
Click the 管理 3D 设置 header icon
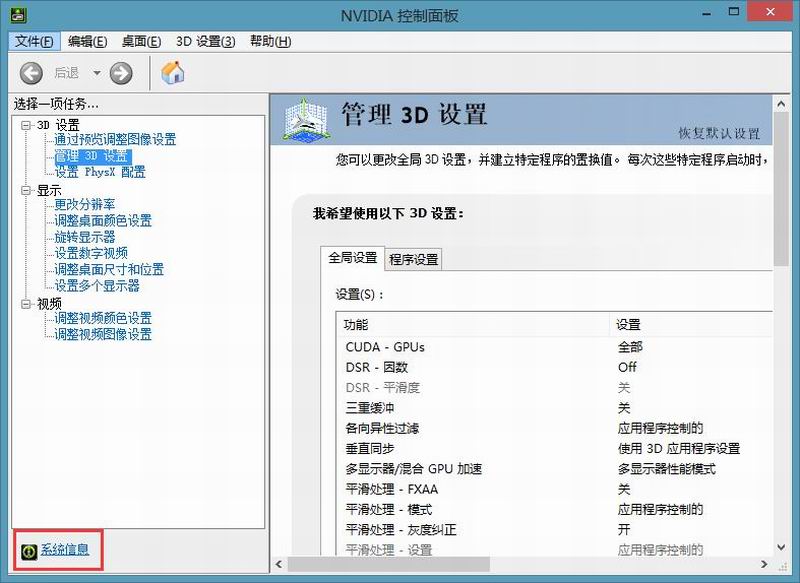pos(306,120)
